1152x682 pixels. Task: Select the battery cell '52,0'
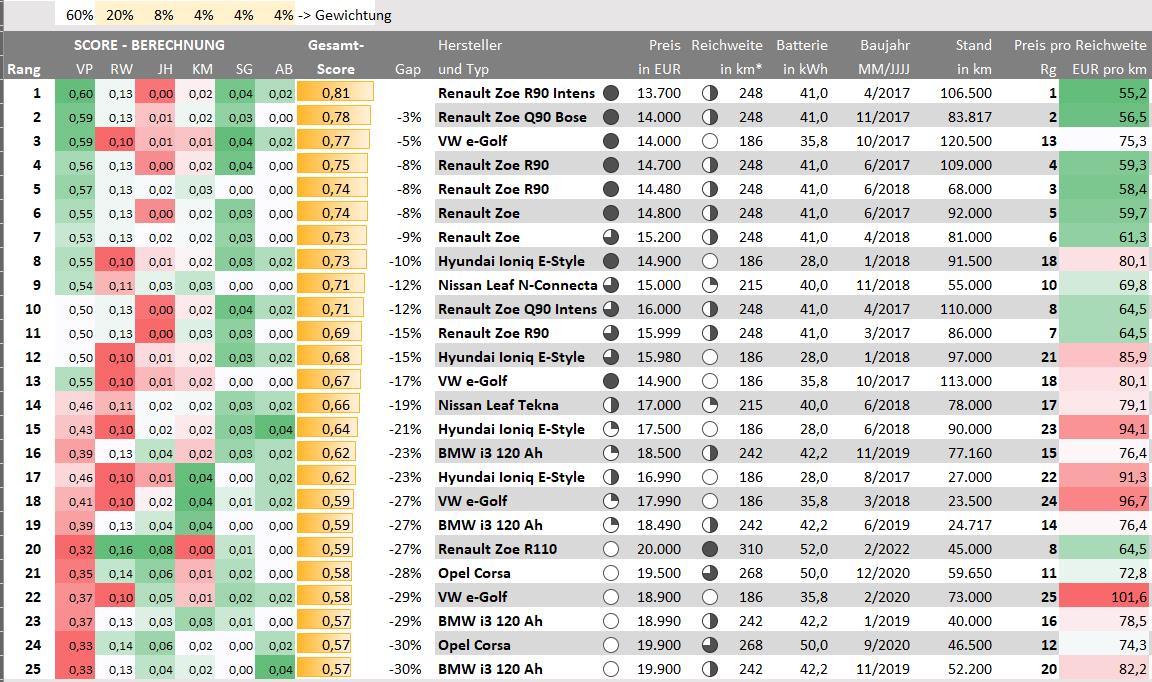(814, 549)
